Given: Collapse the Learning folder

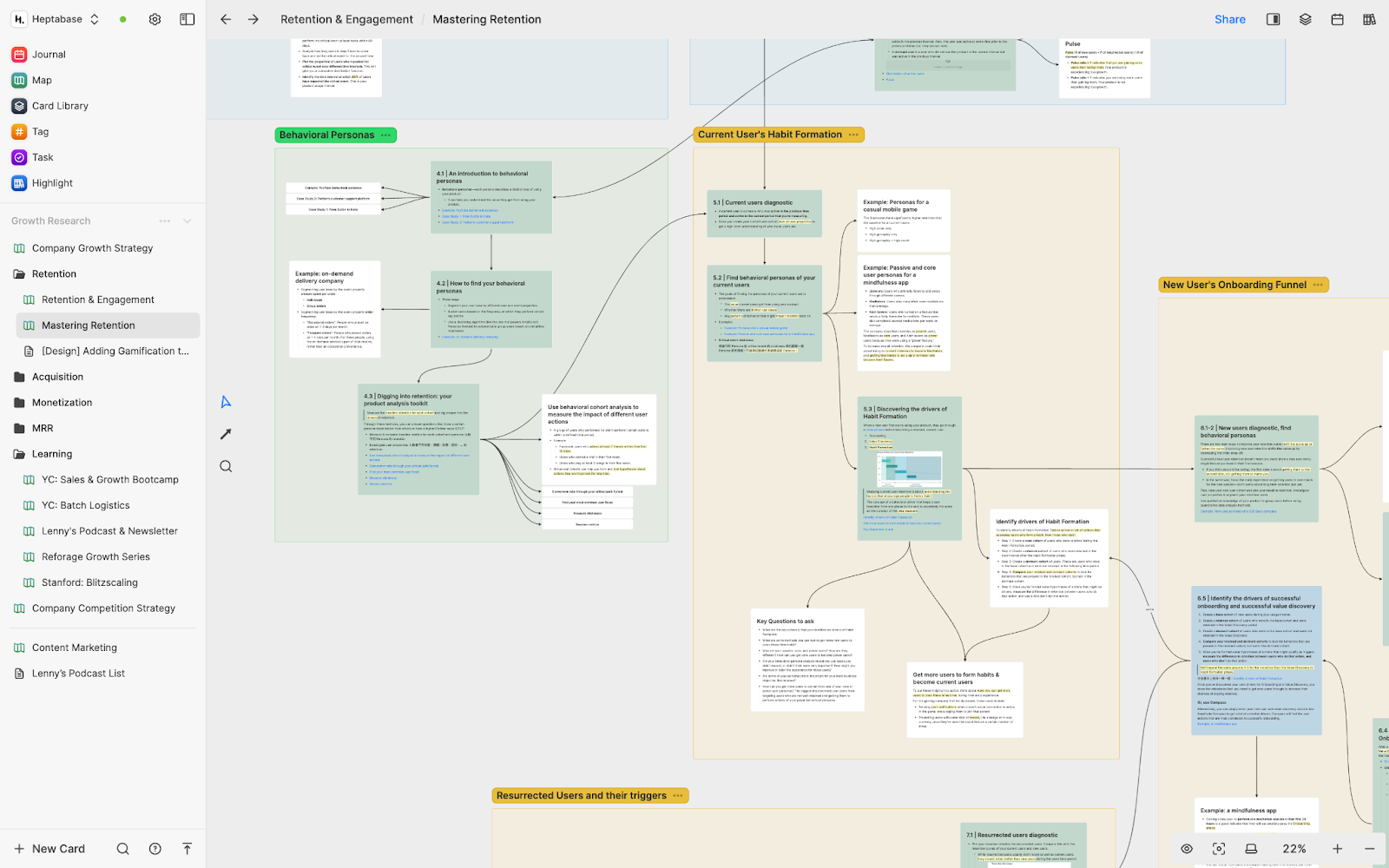Looking at the screenshot, I should 52,454.
